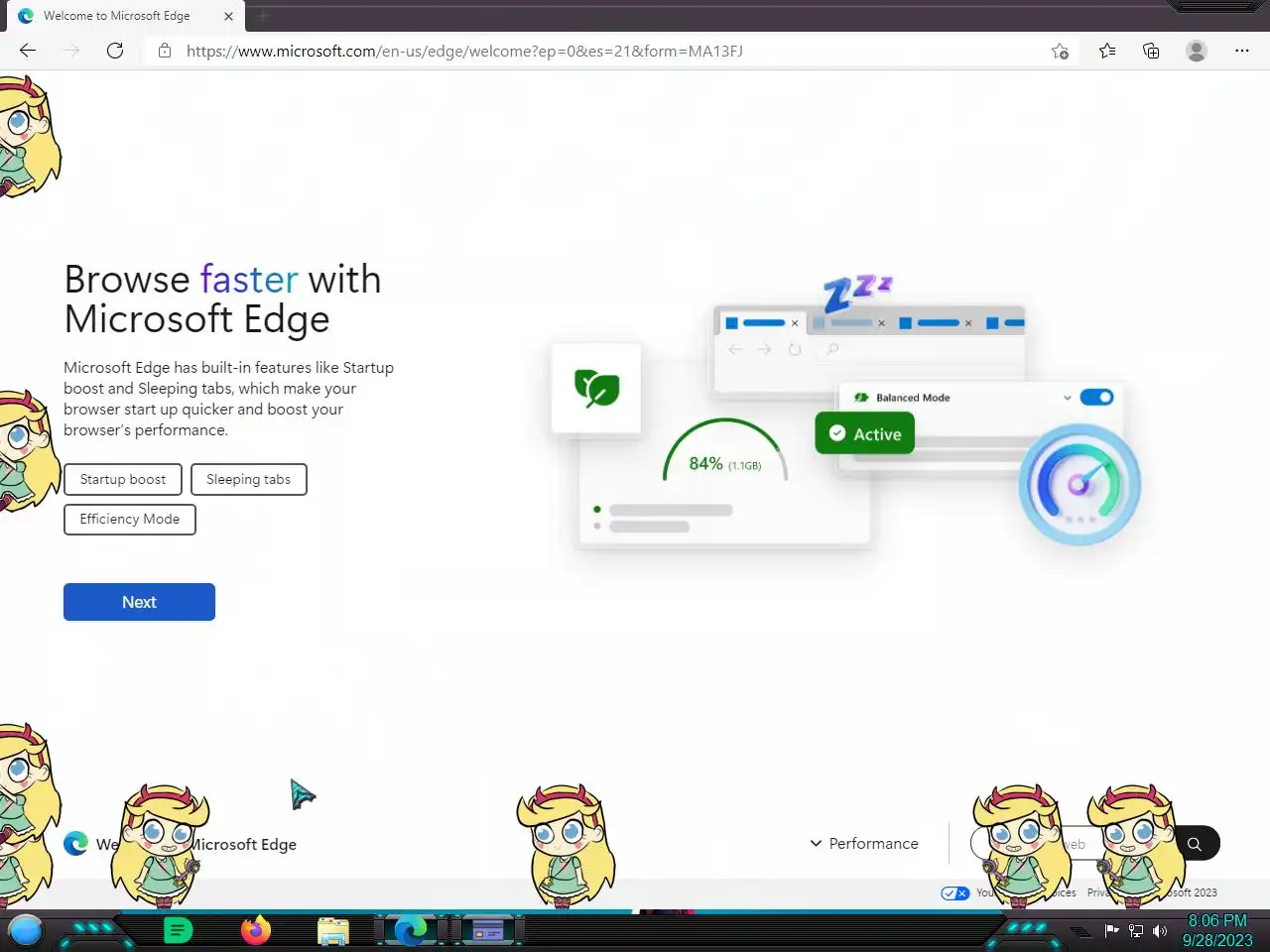Click the blue Next button

tap(139, 602)
